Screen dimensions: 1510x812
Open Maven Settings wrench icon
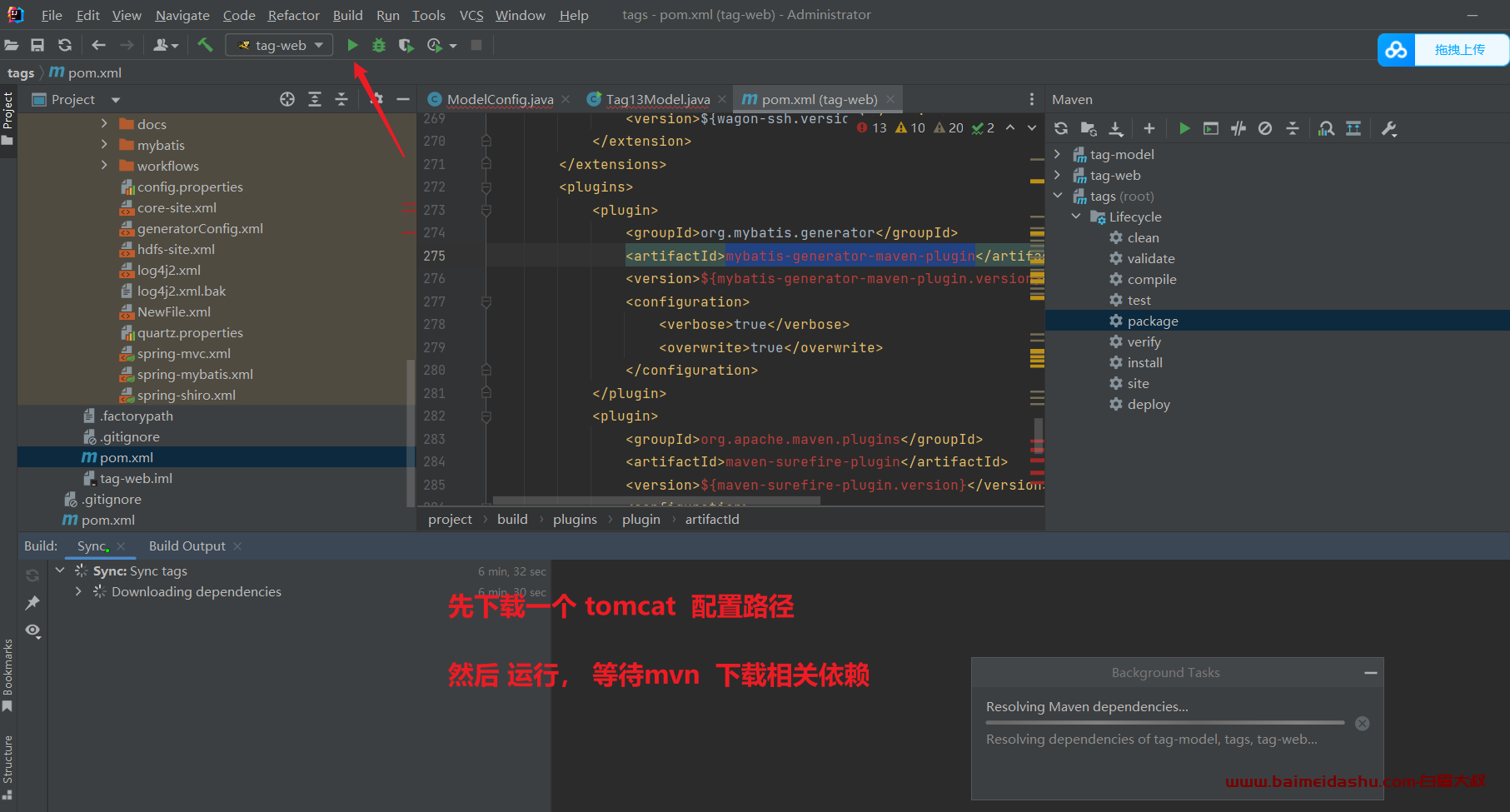(x=1388, y=128)
